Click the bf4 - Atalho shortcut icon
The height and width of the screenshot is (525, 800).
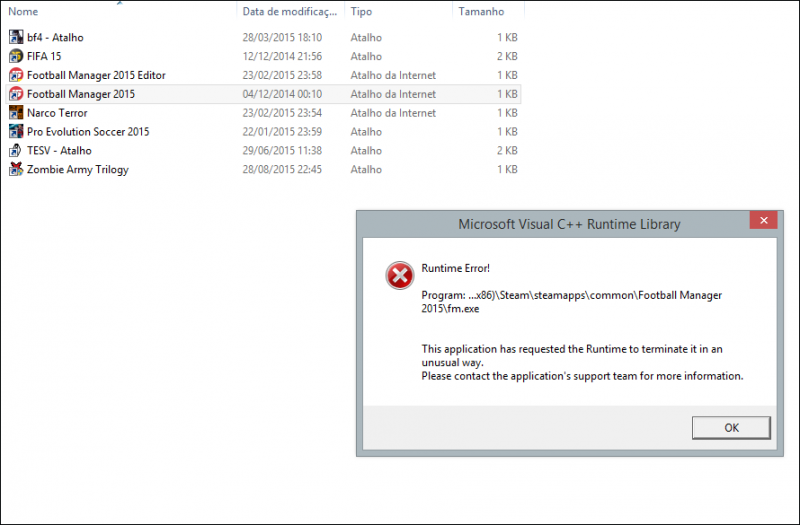pyautogui.click(x=16, y=37)
